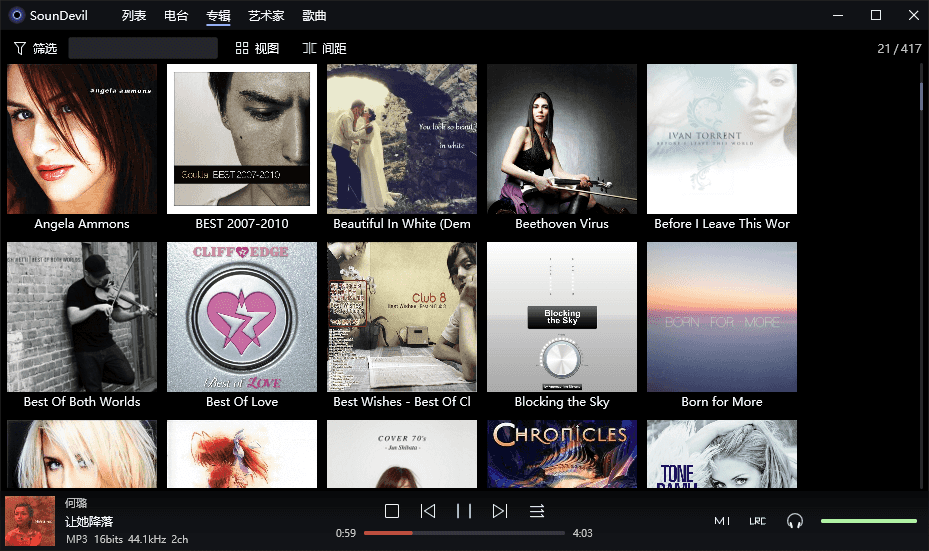The height and width of the screenshot is (551, 929).
Task: Open the Best Of Love album cover
Action: [x=242, y=316]
